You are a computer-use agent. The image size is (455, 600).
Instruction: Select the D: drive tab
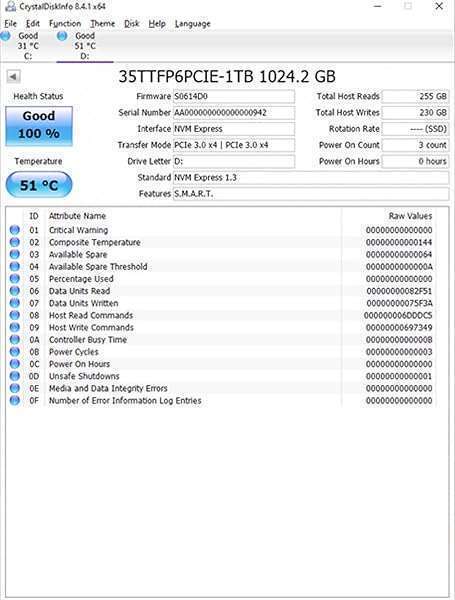(85, 46)
